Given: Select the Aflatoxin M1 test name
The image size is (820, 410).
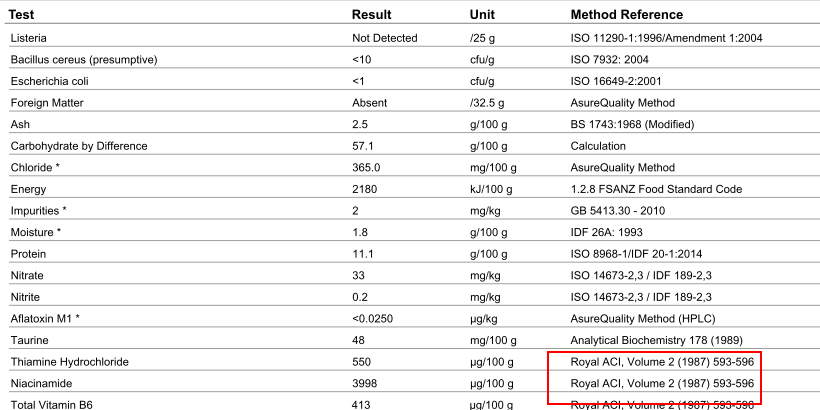Looking at the screenshot, I should 44,318.
